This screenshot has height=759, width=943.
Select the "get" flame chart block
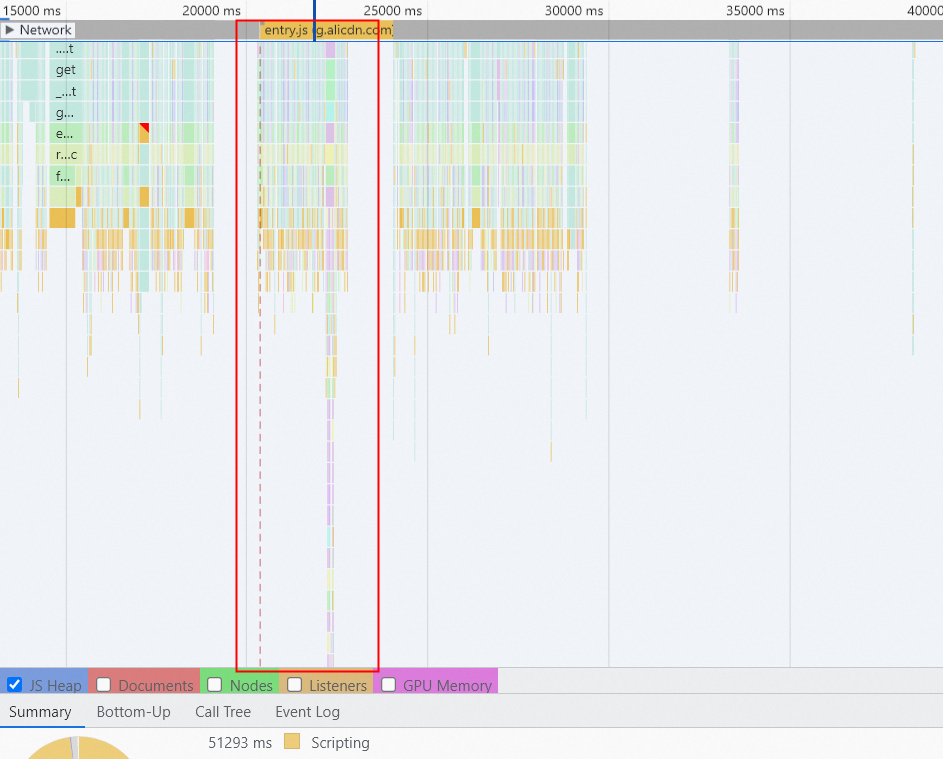(66, 70)
